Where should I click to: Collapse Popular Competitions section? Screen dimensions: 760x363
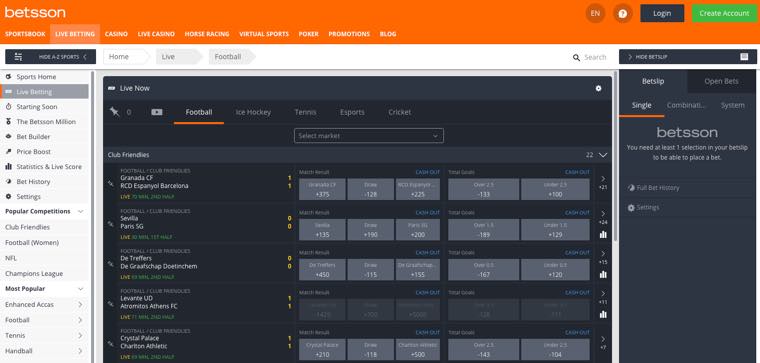pyautogui.click(x=80, y=211)
